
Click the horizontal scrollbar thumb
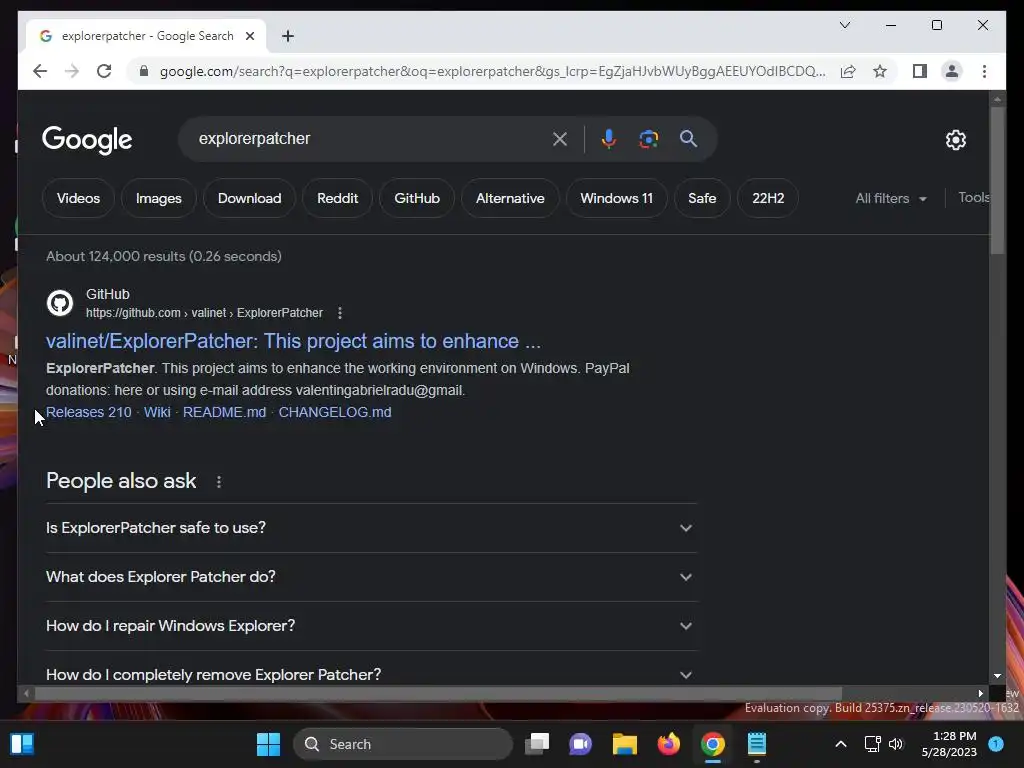(x=438, y=694)
